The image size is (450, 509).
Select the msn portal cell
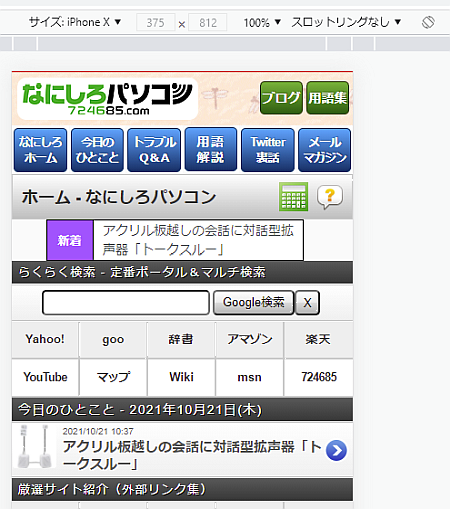(249, 377)
